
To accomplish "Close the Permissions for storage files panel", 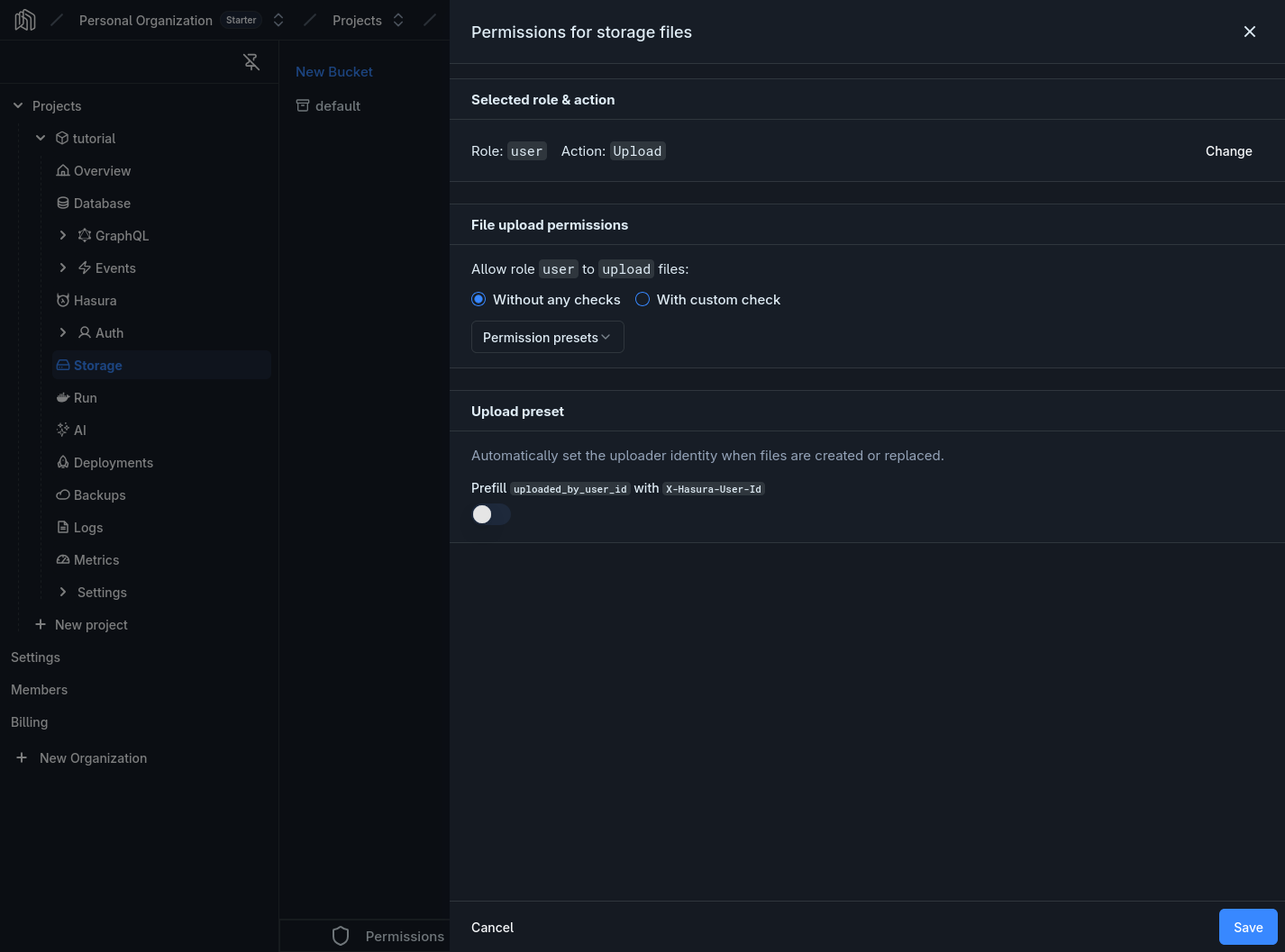I will click(1250, 32).
